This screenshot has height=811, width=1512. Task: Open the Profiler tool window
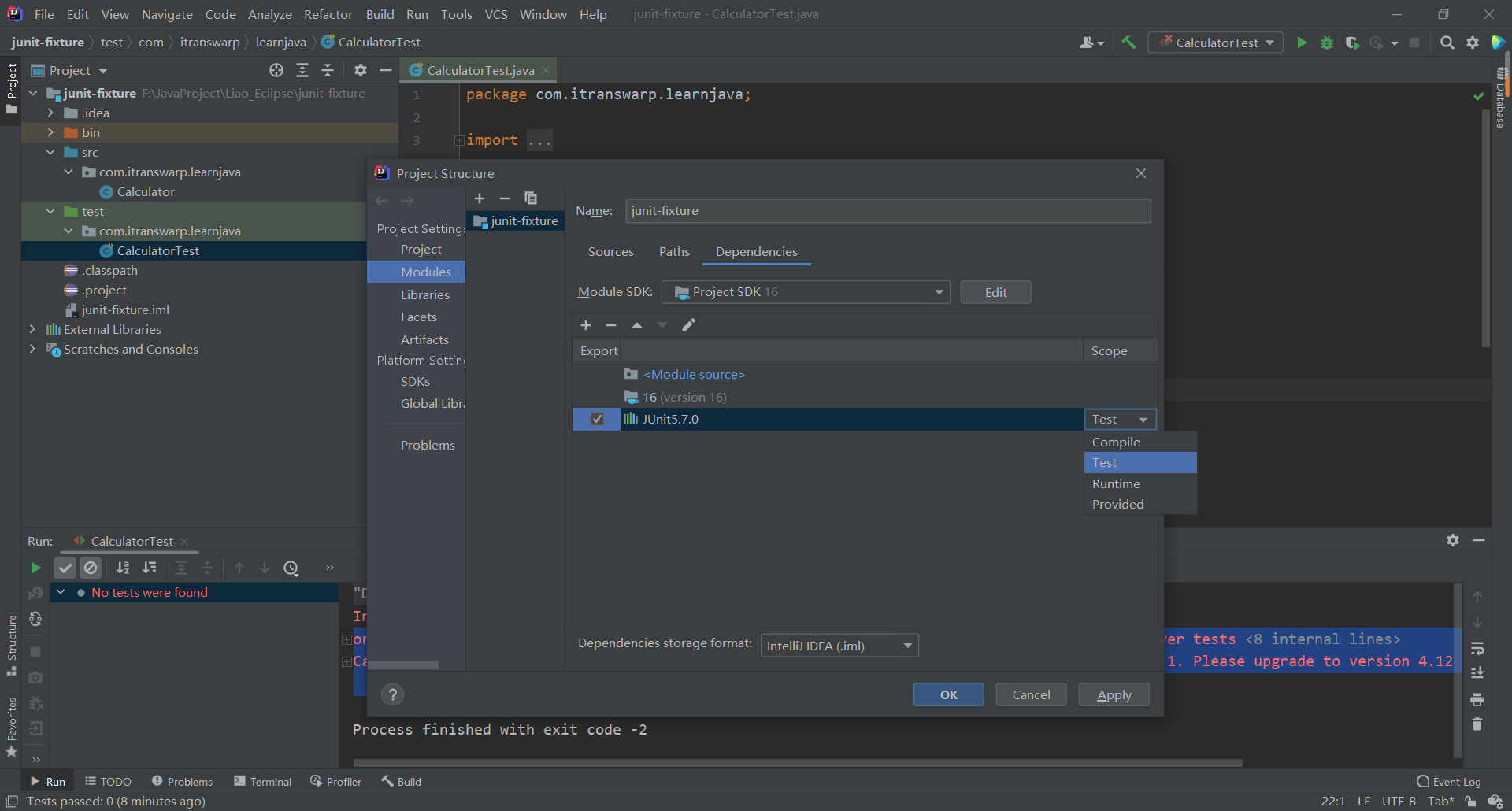tap(336, 781)
